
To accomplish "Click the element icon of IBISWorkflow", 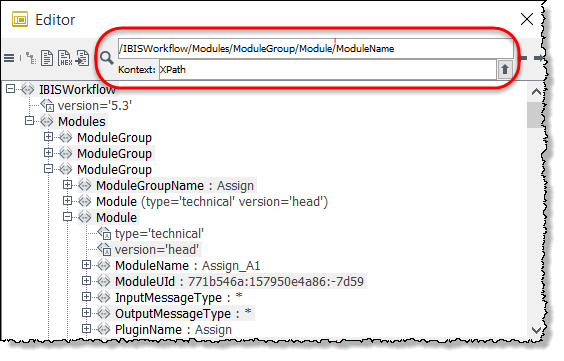I will (28, 90).
